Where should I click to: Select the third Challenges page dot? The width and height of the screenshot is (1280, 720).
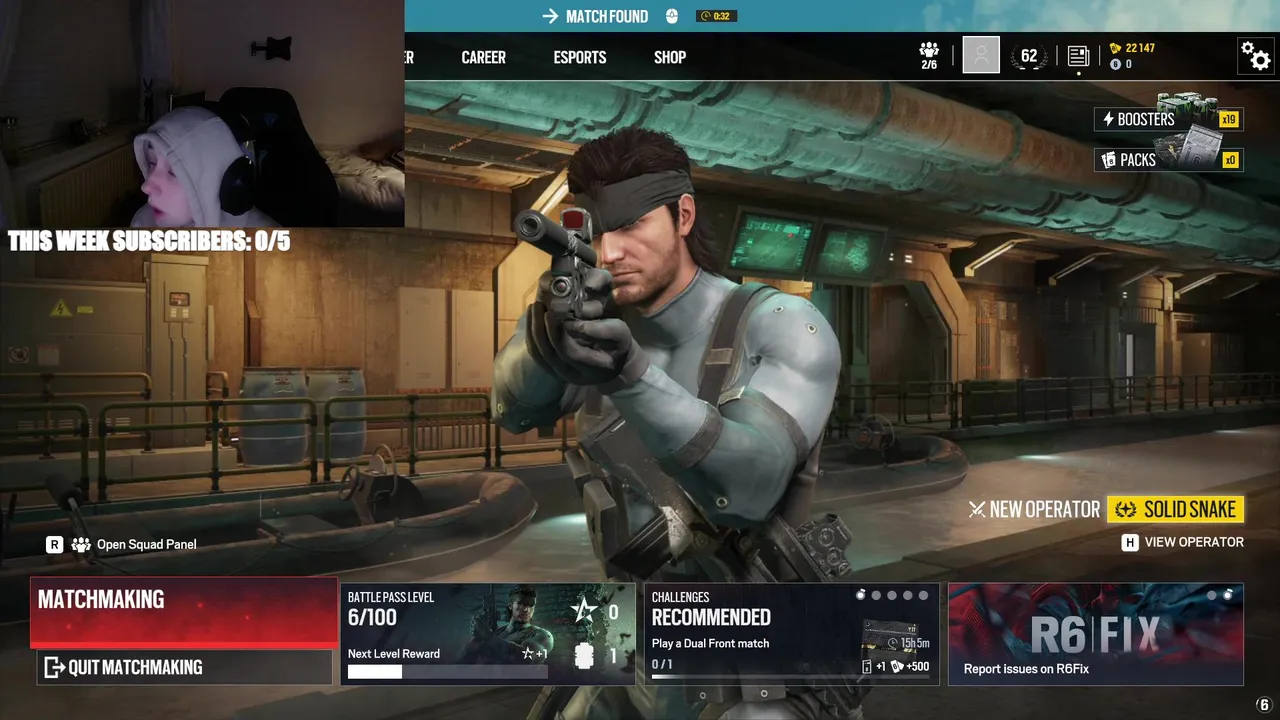tap(892, 595)
